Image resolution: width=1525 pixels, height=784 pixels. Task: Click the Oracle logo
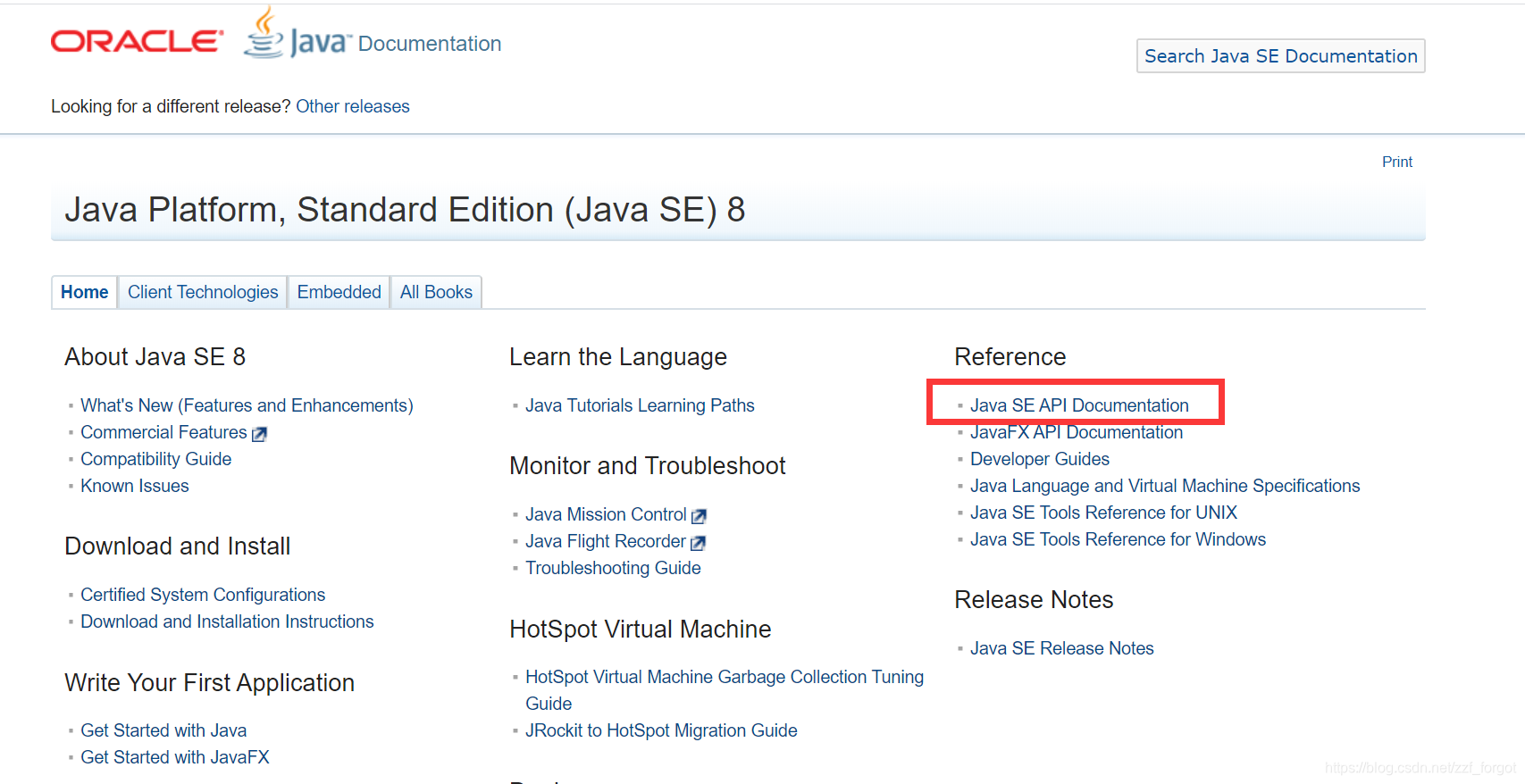coord(137,41)
